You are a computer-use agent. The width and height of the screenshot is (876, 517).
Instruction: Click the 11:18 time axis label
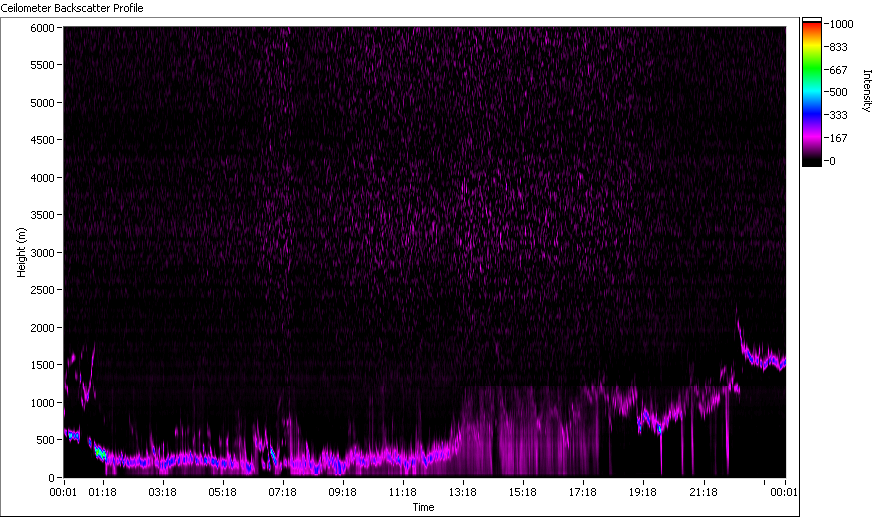coord(403,492)
